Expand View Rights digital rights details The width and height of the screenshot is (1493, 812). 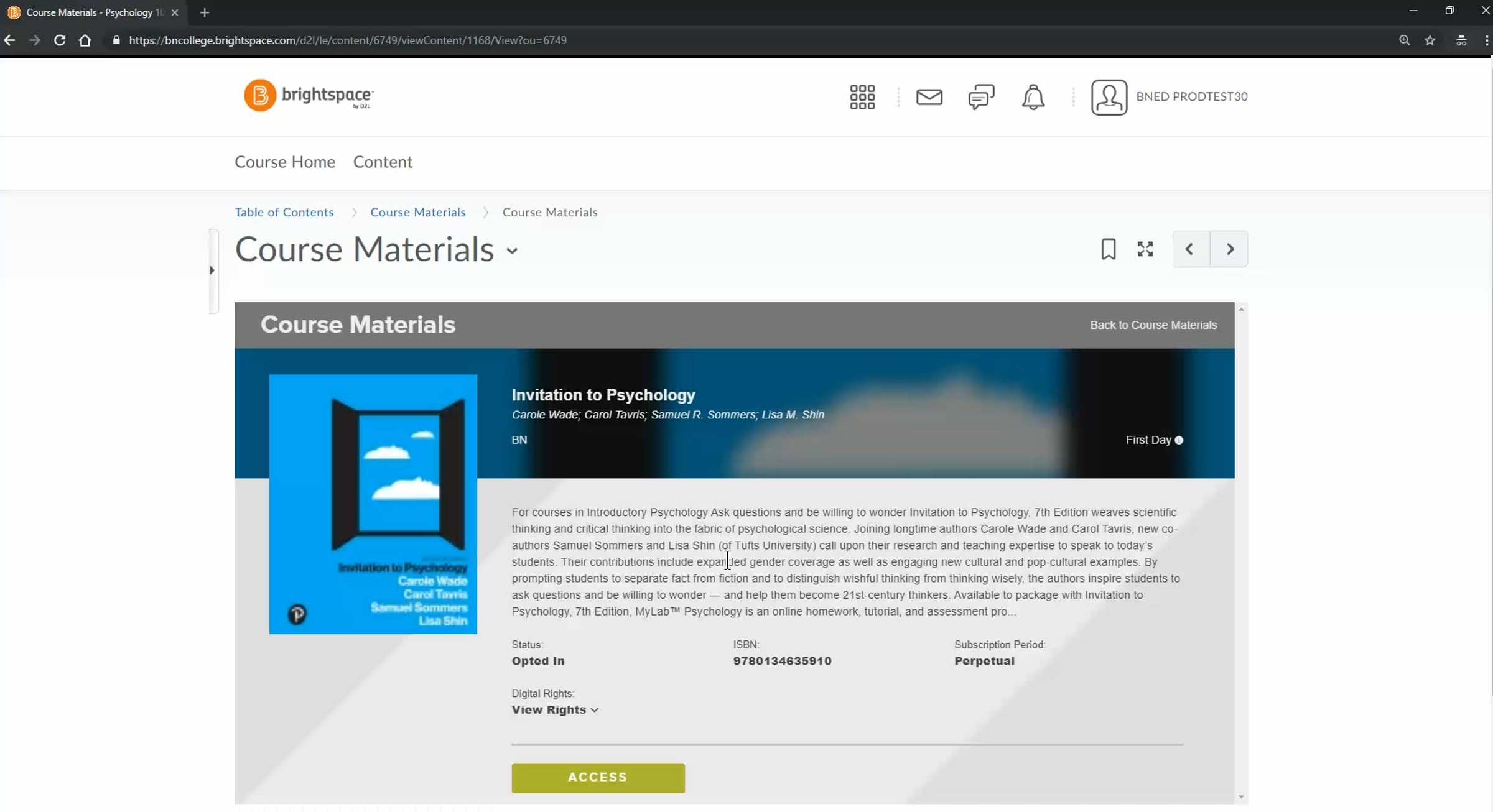coord(555,710)
